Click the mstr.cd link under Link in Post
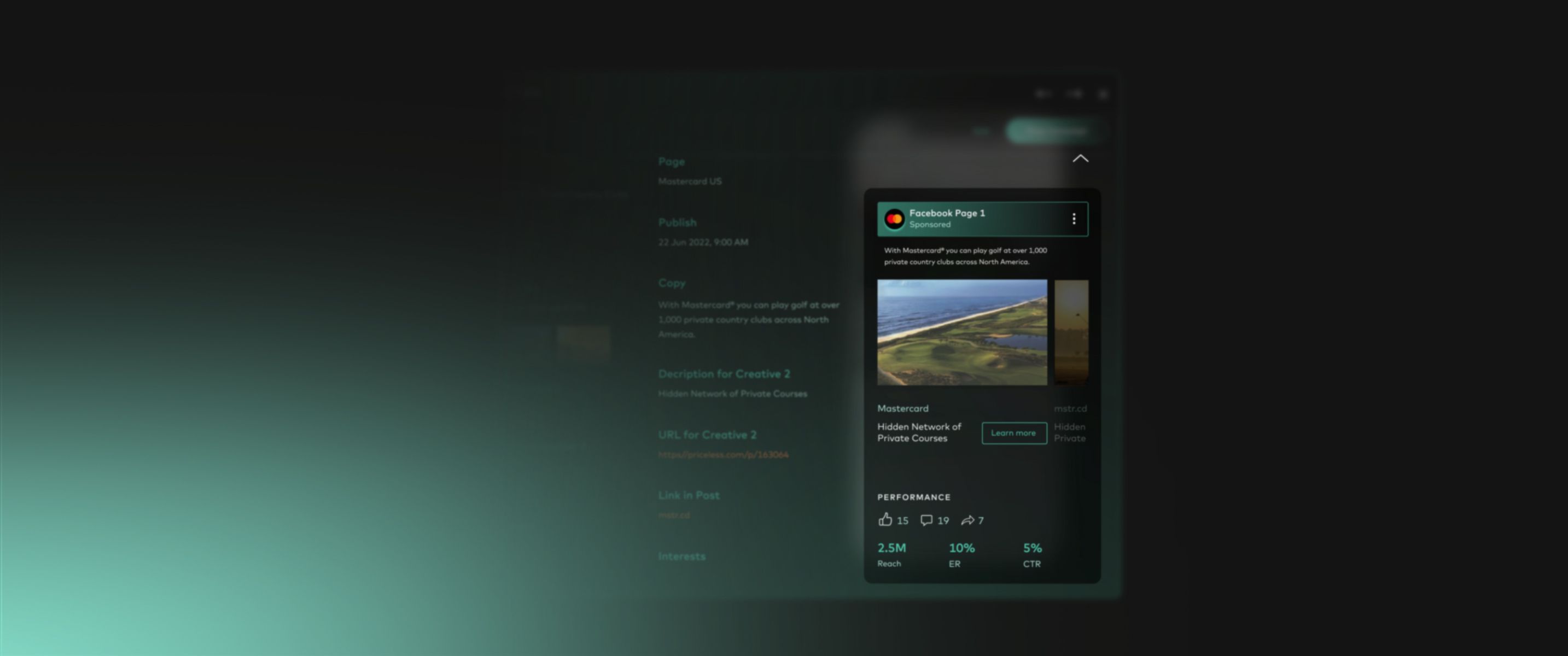The width and height of the screenshot is (1568, 656). [x=674, y=516]
